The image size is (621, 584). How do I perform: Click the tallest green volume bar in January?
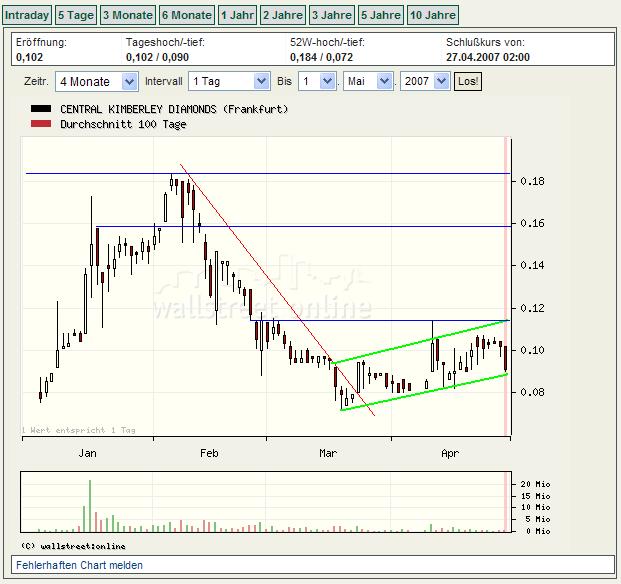89,505
